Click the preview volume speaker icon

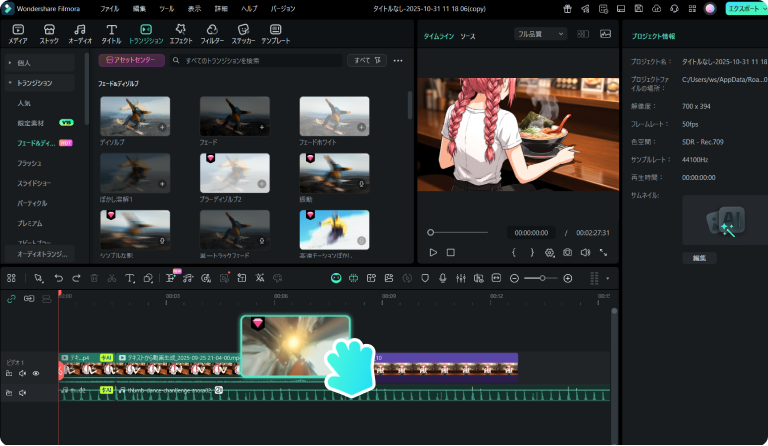pyautogui.click(x=585, y=253)
